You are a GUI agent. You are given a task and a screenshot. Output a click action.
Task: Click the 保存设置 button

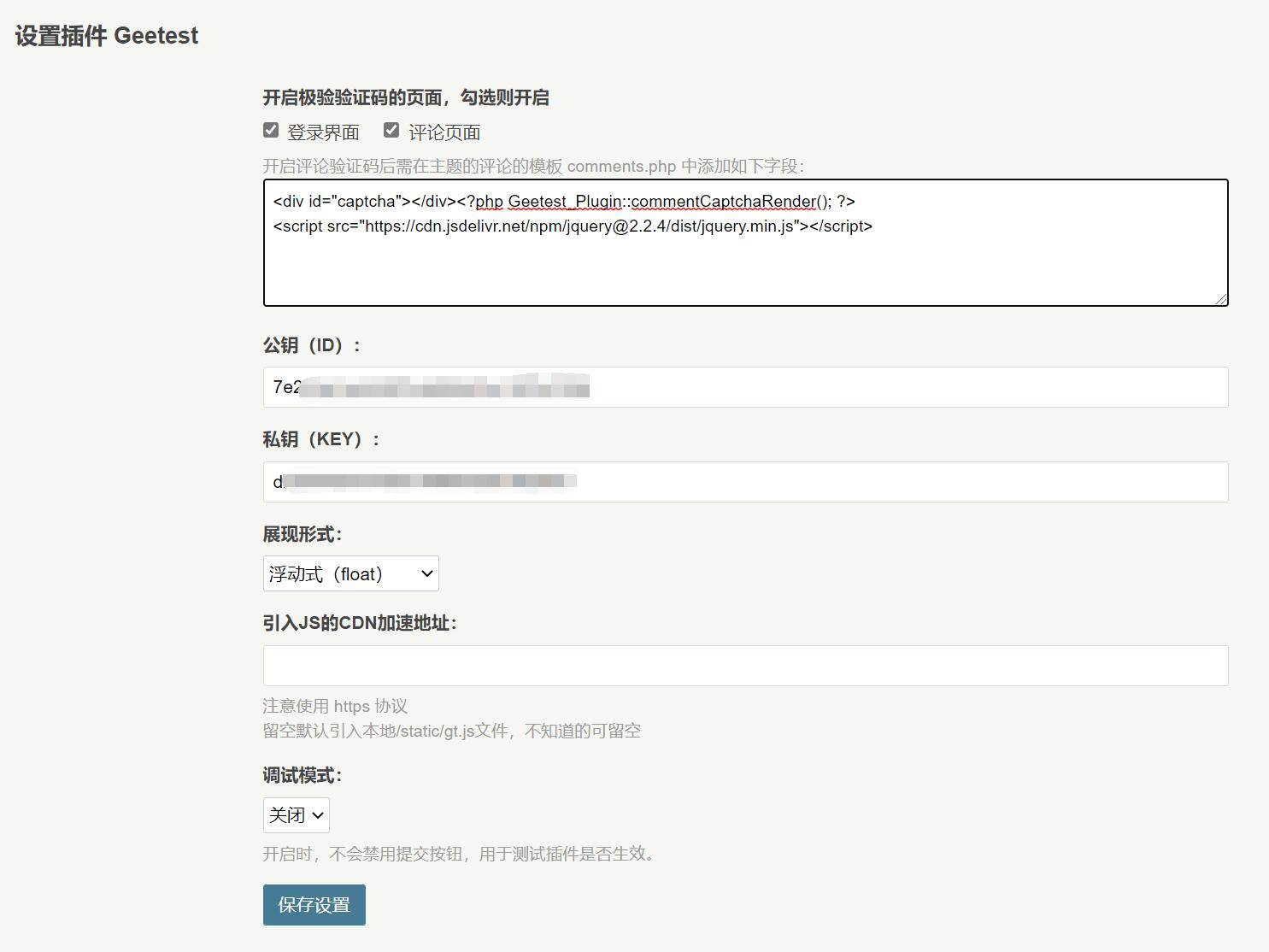pyautogui.click(x=314, y=905)
